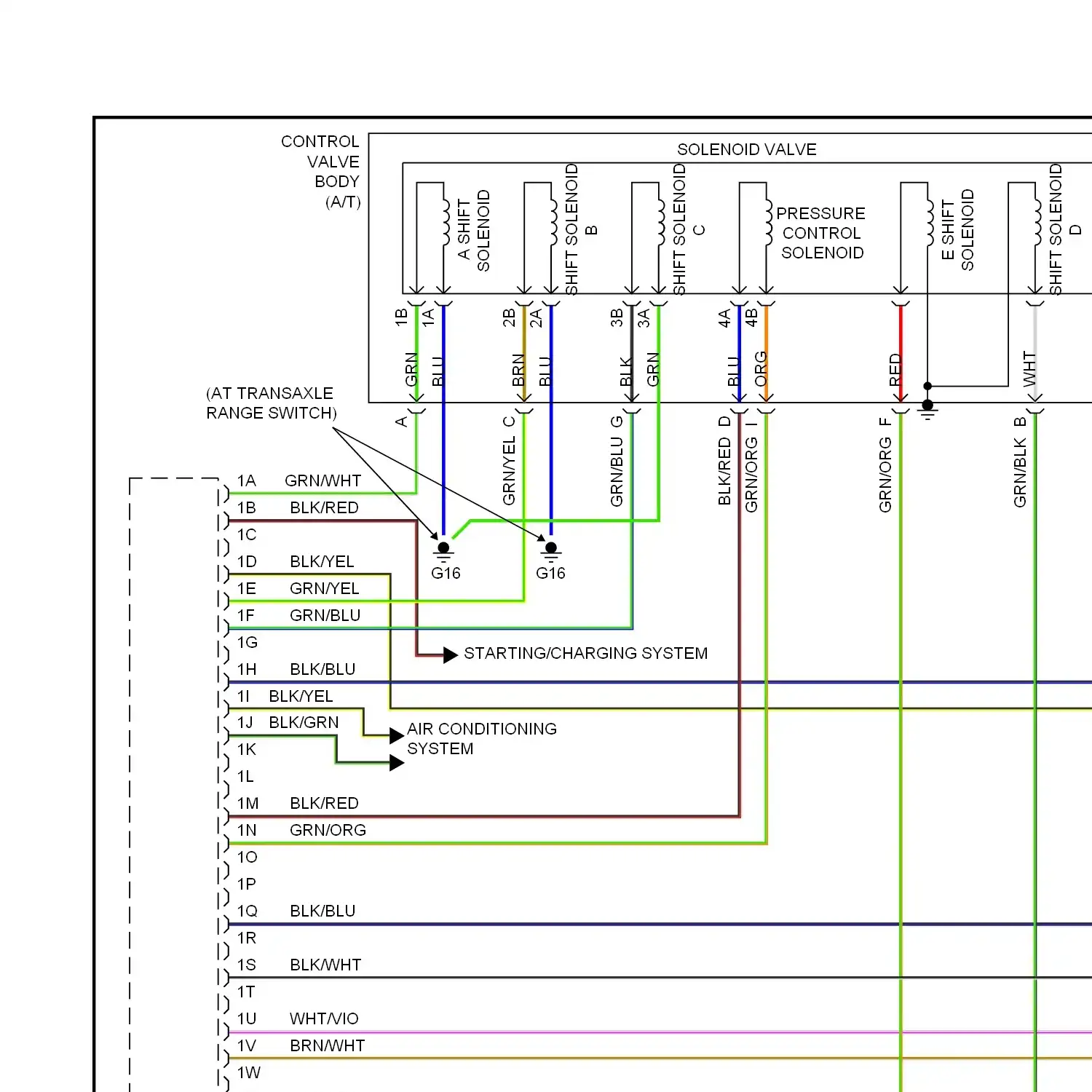The width and height of the screenshot is (1092, 1092).
Task: Click BLK/YEL label on the 1I row
Action: point(301,696)
